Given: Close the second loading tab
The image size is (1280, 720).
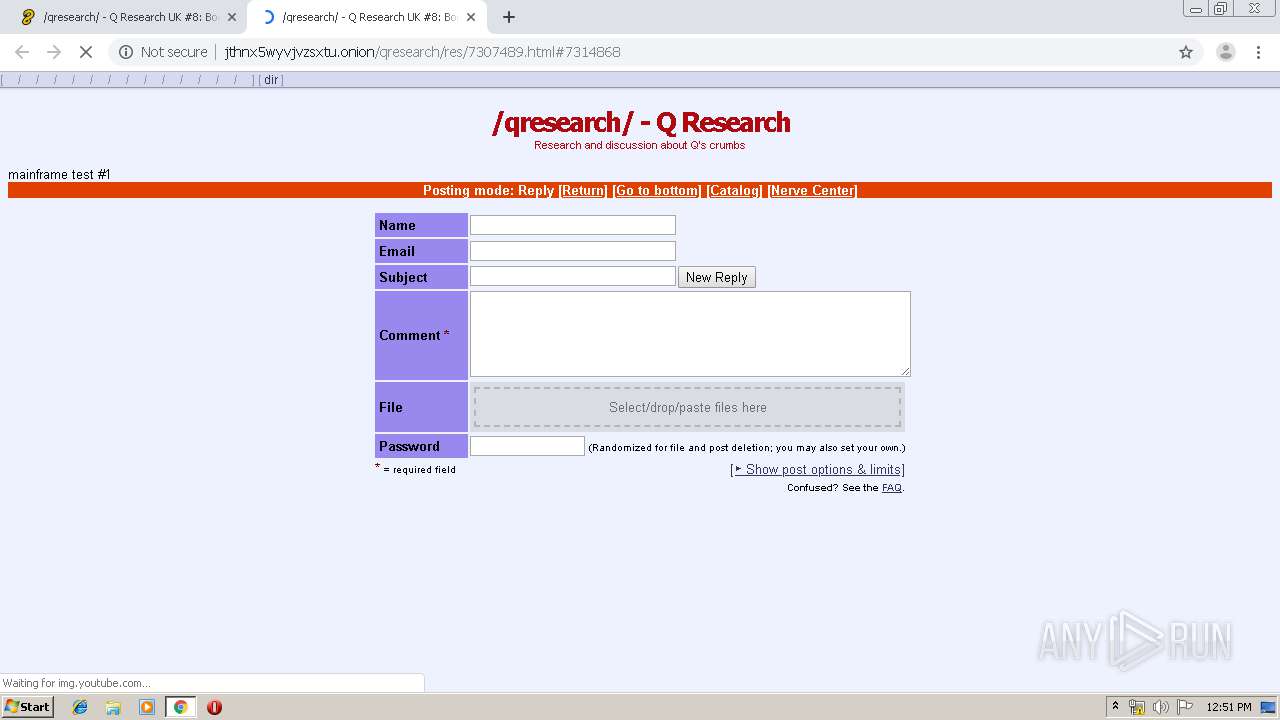Looking at the screenshot, I should click(471, 17).
